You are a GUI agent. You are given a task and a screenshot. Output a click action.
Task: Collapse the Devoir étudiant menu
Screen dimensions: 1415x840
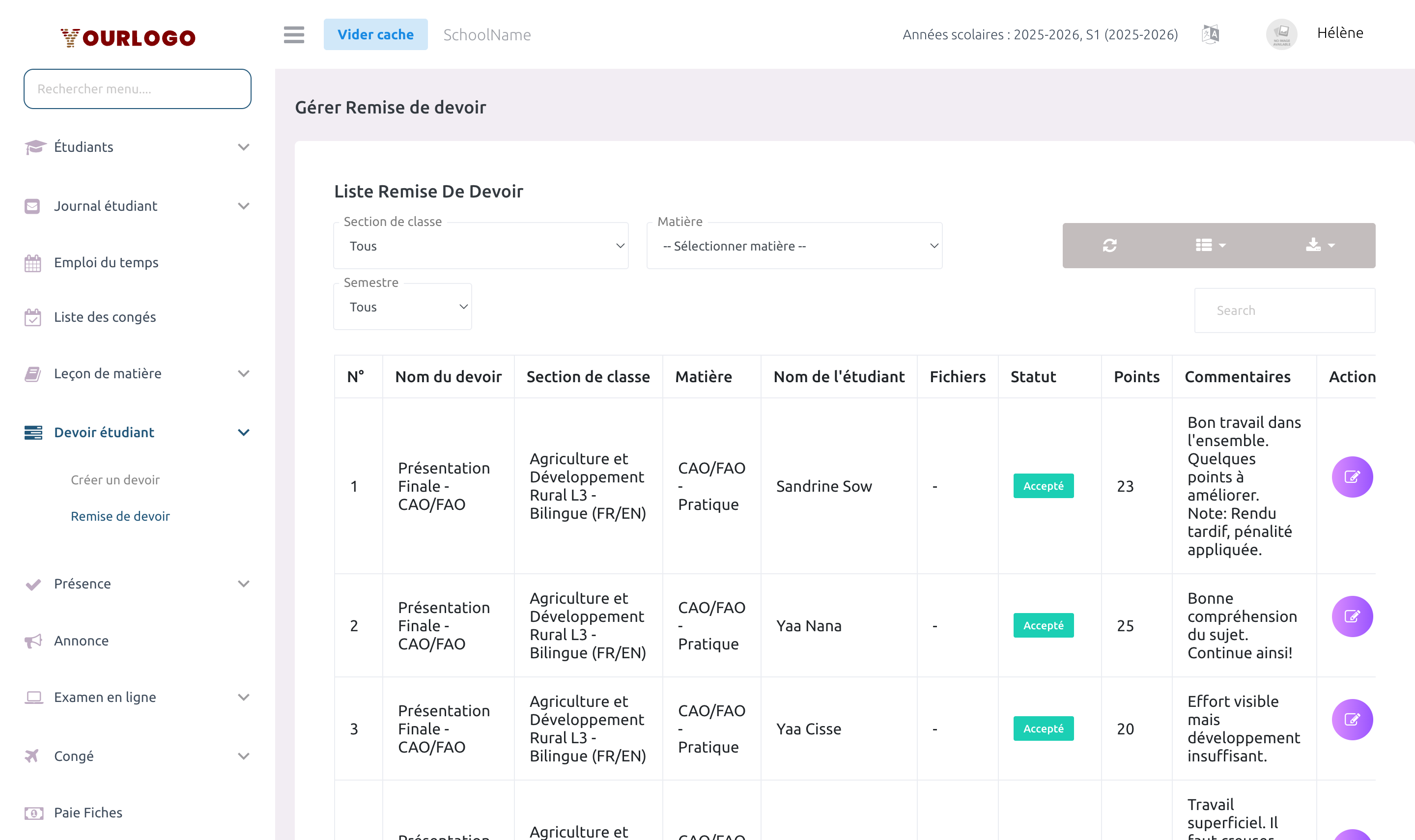(x=136, y=432)
